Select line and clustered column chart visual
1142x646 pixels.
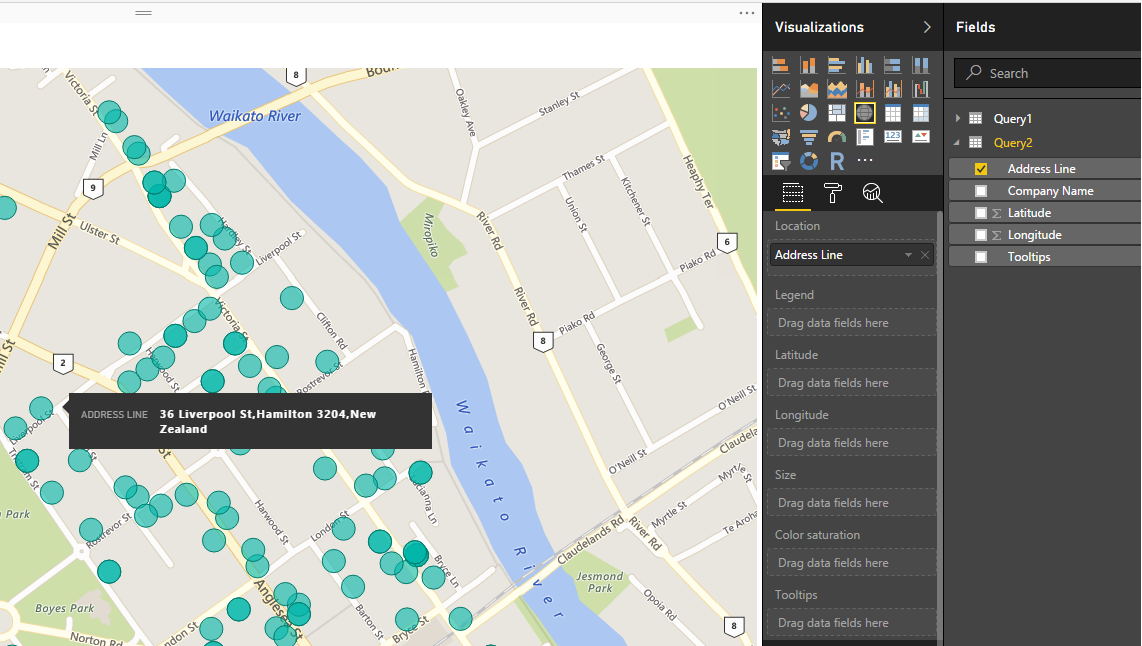pyautogui.click(x=892, y=90)
